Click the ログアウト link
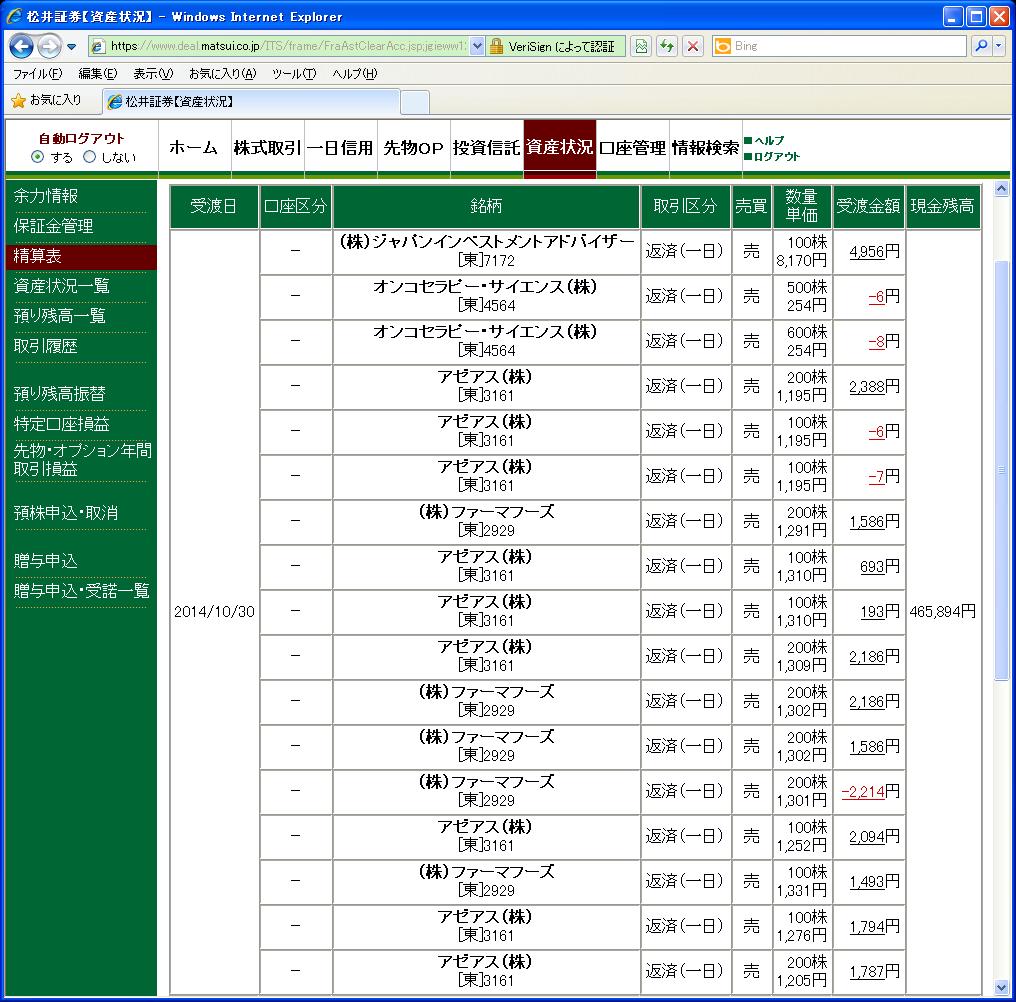 [x=776, y=156]
